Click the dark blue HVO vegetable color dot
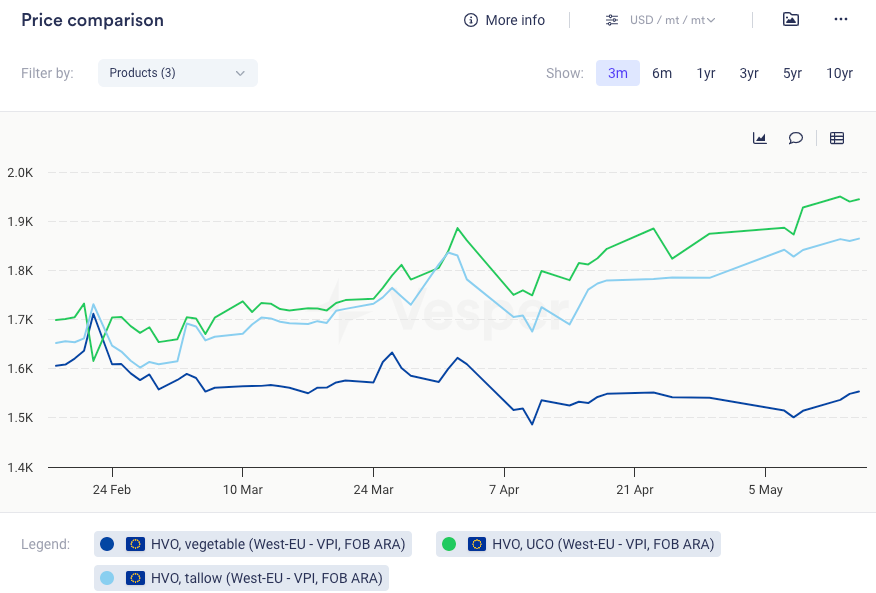Screen dimensions: 876x593 [107, 544]
